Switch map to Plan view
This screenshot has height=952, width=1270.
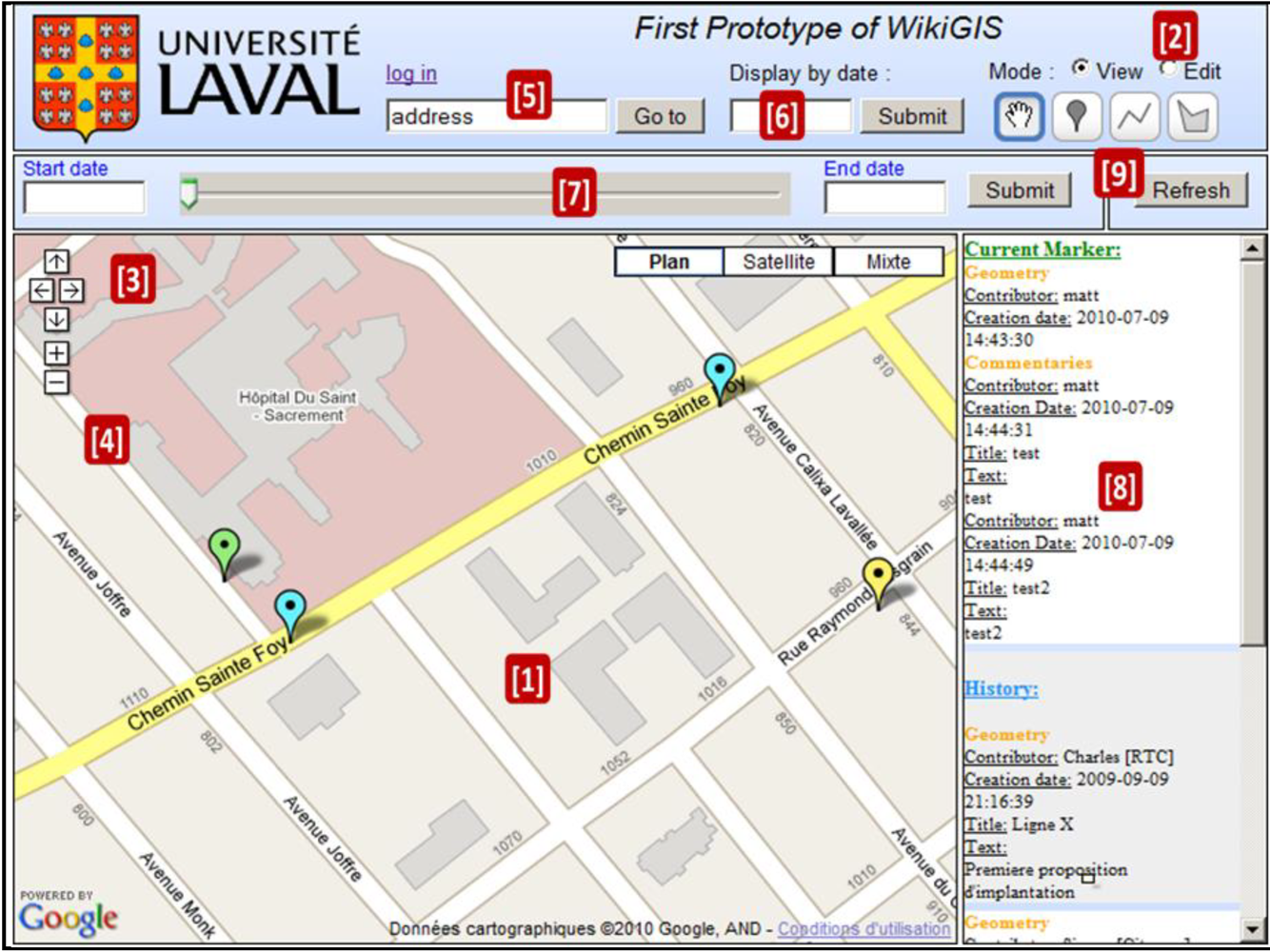(669, 262)
